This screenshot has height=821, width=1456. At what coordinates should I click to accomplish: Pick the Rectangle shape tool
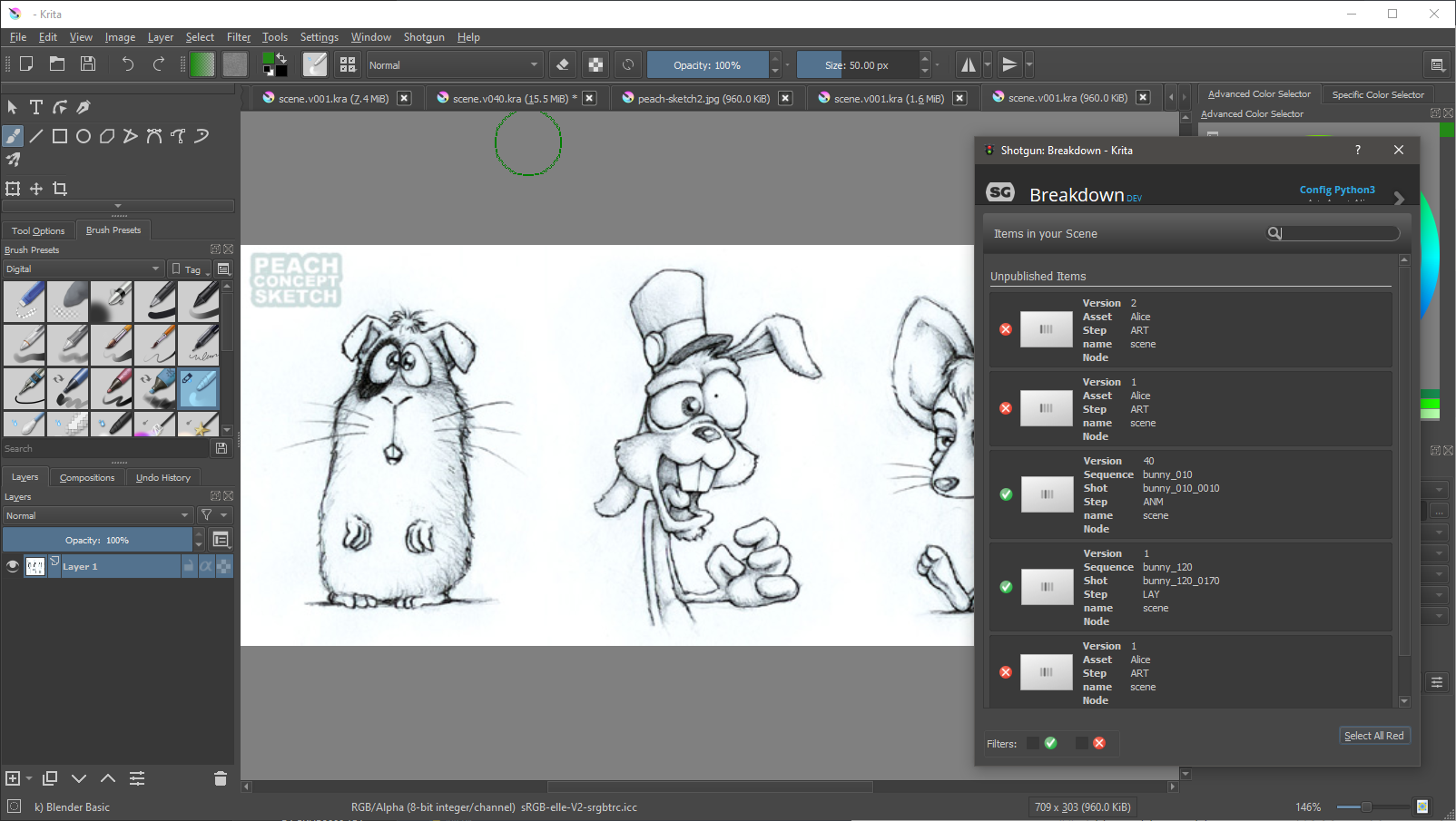(x=60, y=136)
